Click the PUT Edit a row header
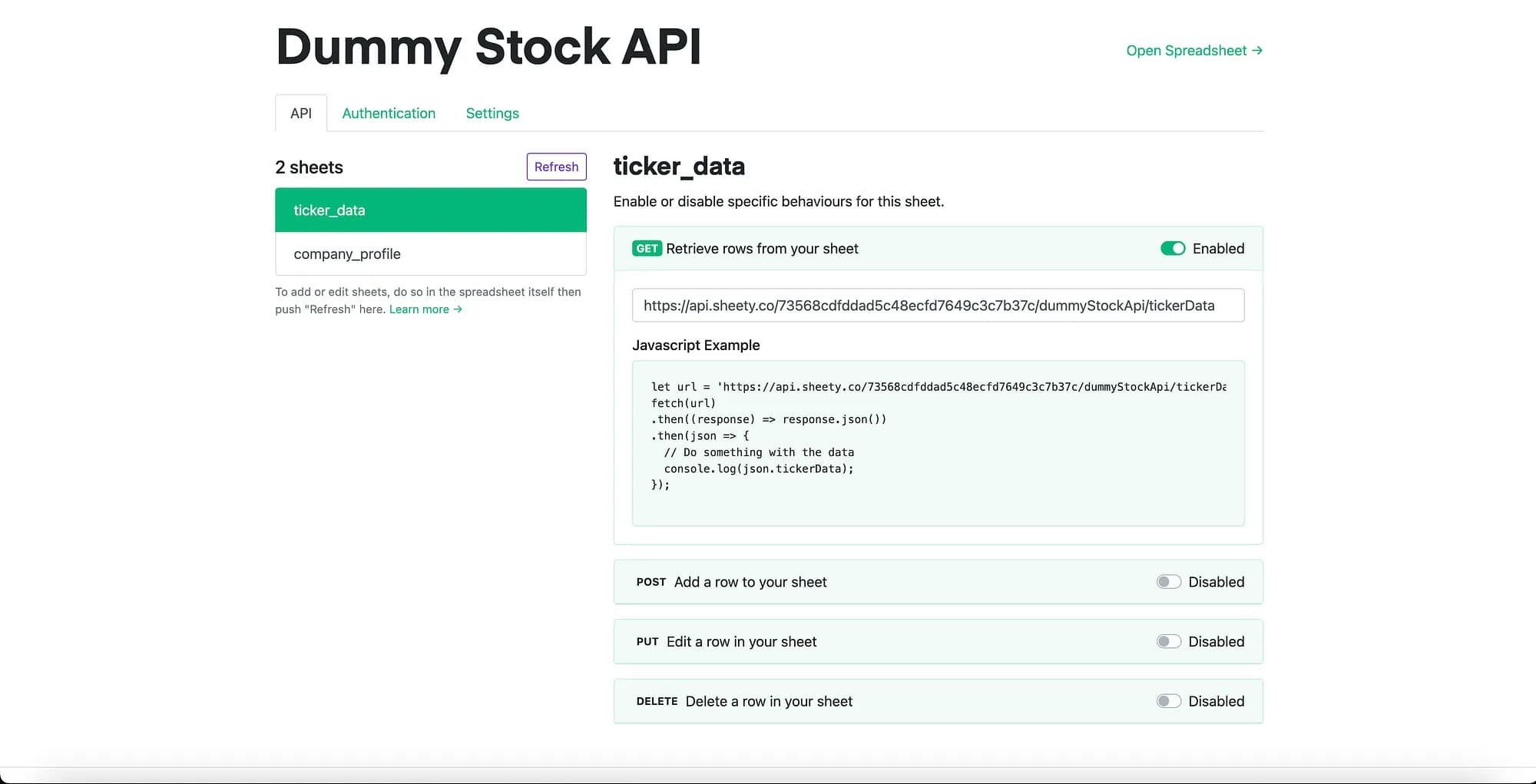The width and height of the screenshot is (1536, 784). click(938, 641)
